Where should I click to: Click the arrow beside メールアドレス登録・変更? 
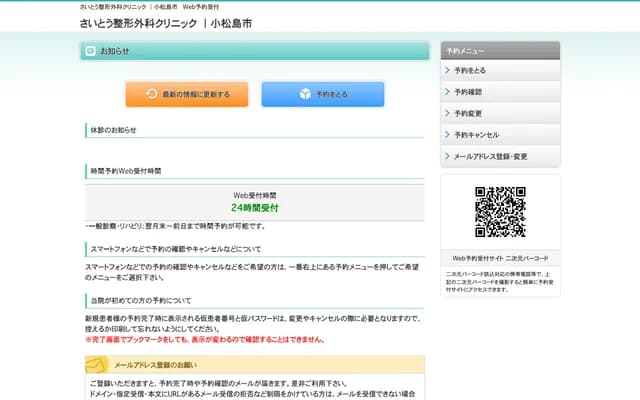[x=447, y=156]
